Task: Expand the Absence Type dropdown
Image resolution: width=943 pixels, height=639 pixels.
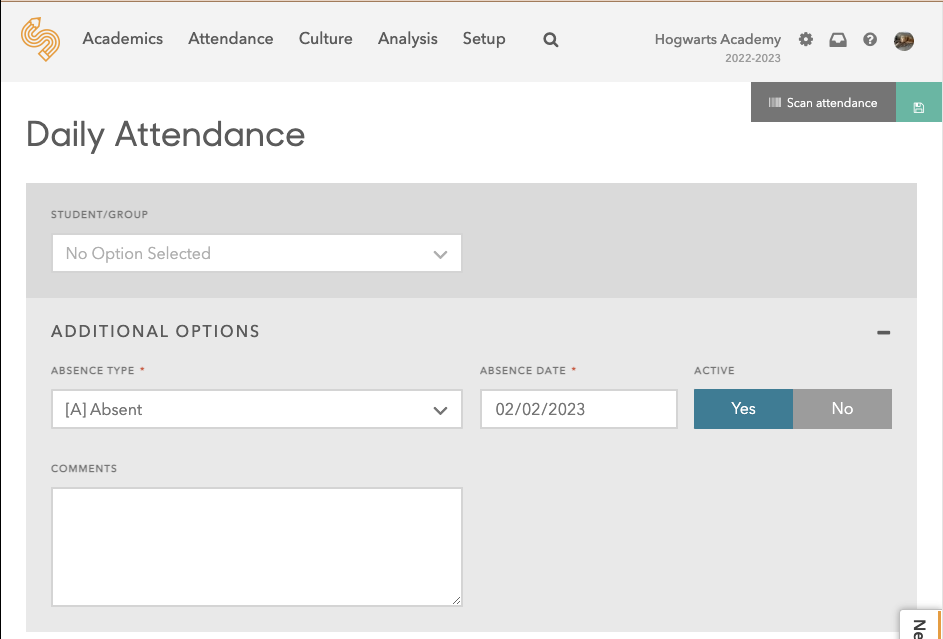Action: 256,410
